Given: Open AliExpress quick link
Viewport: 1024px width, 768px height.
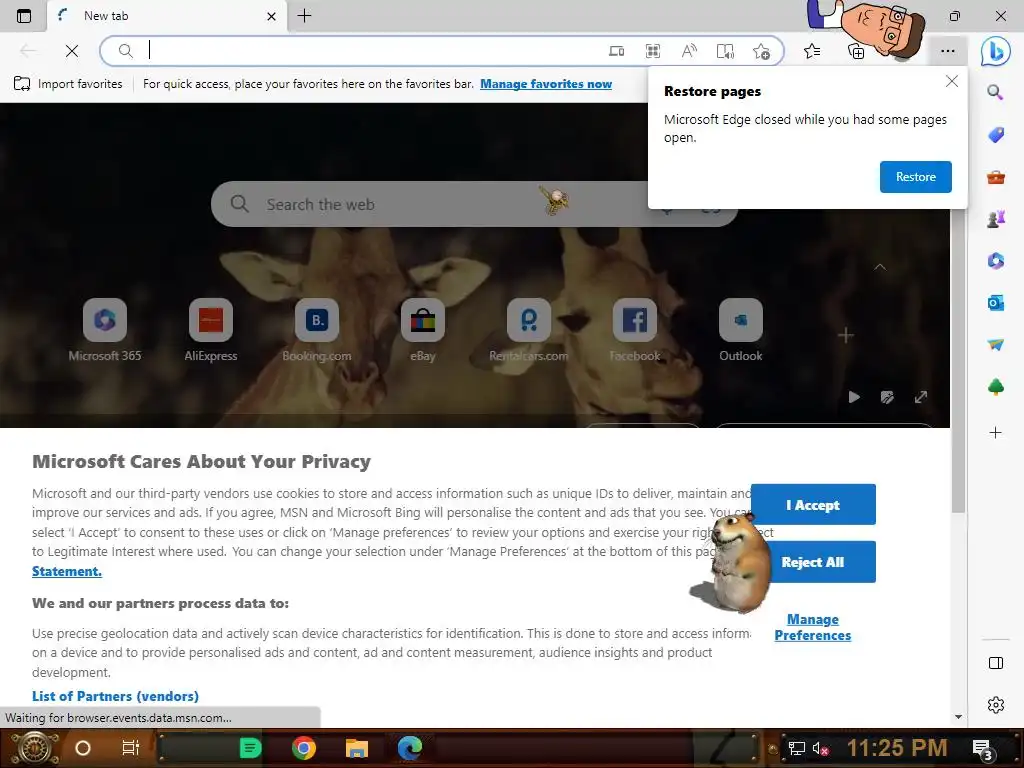Looking at the screenshot, I should point(210,330).
